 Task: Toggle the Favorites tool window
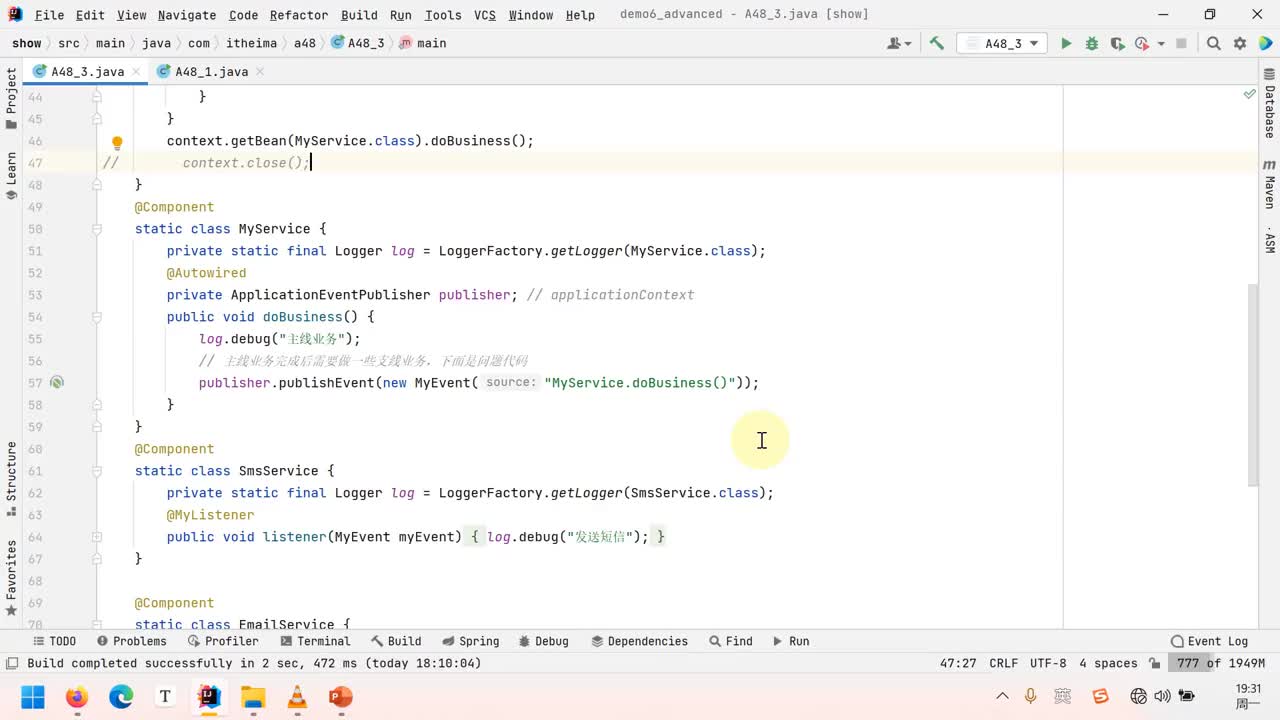tap(11, 578)
